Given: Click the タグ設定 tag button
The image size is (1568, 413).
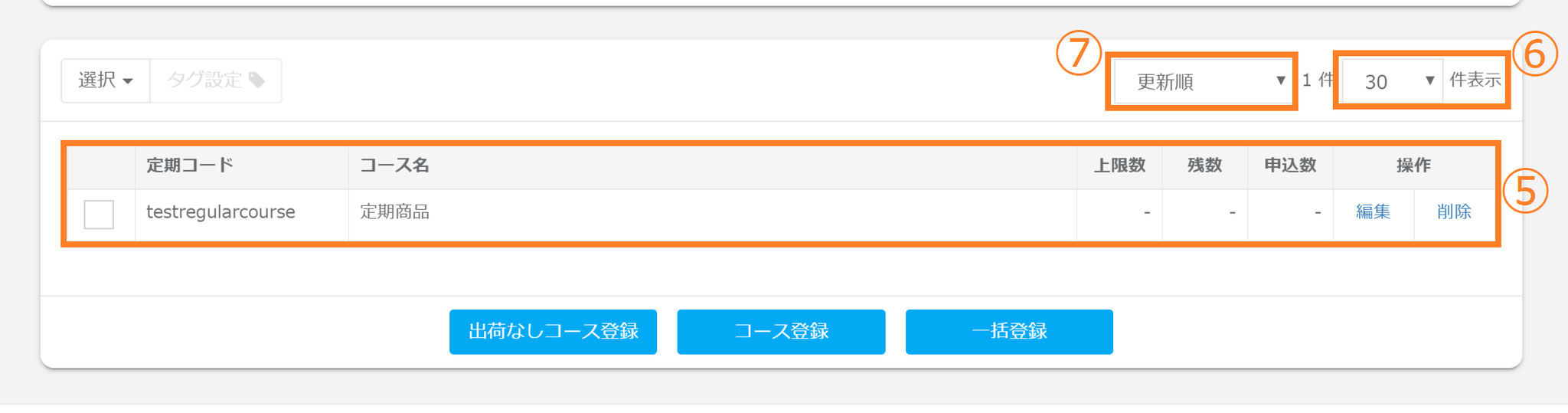Looking at the screenshot, I should [215, 80].
